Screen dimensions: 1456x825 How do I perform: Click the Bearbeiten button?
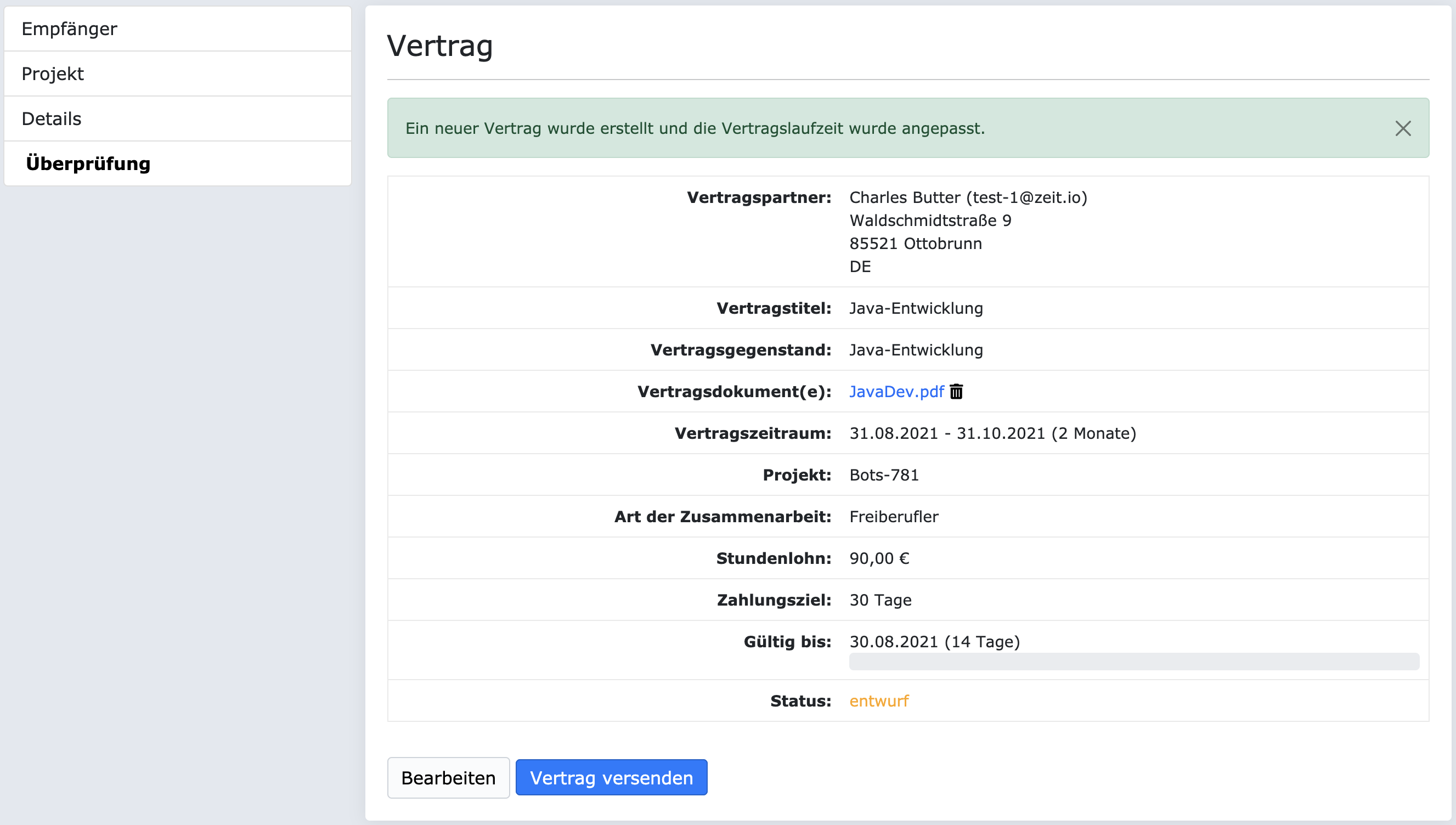tap(448, 777)
